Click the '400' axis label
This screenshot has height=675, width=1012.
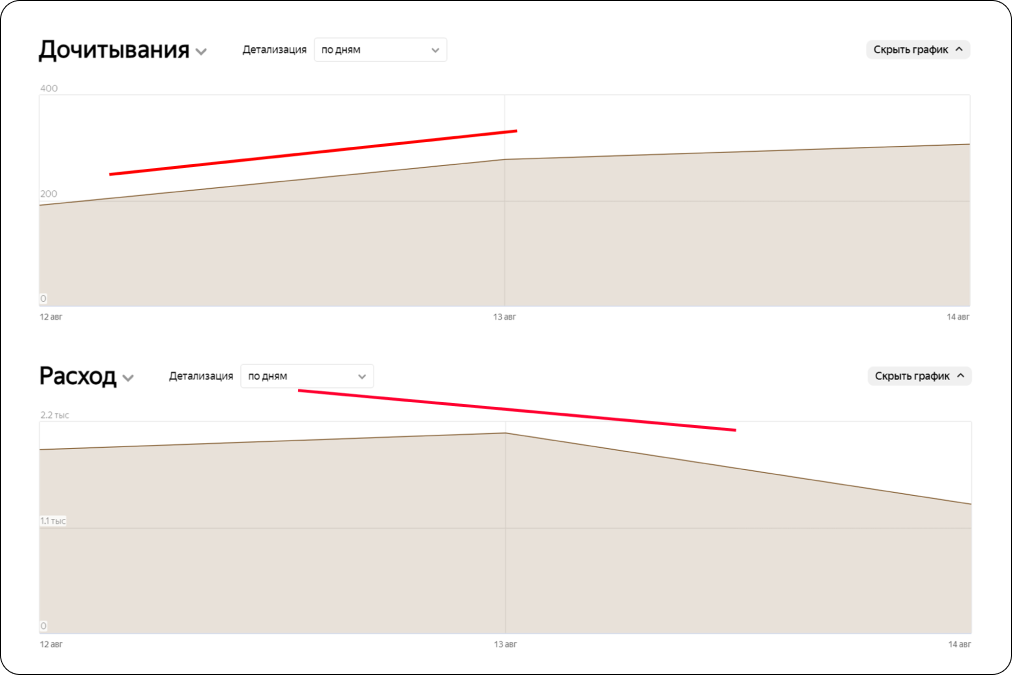(49, 88)
